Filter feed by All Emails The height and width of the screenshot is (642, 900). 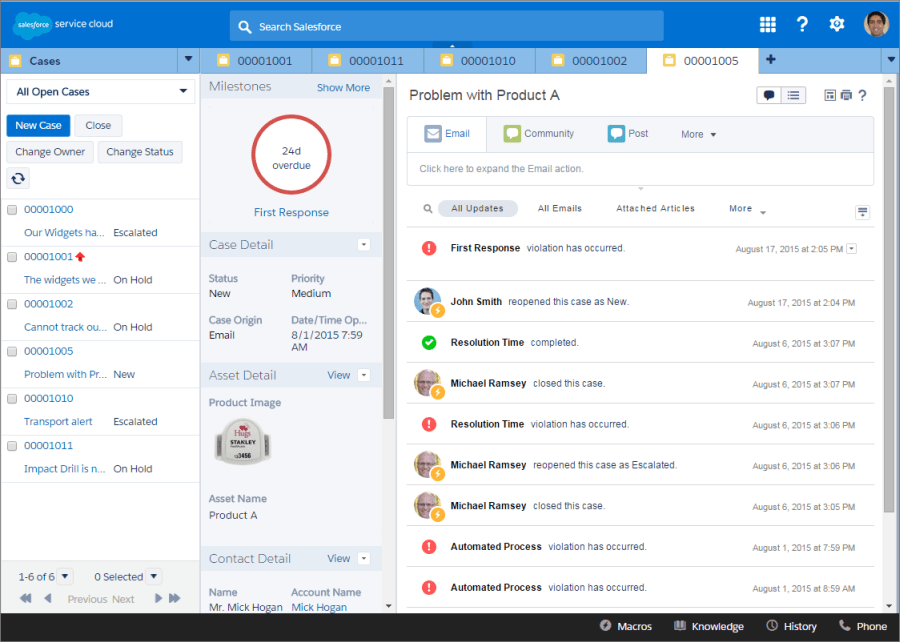pyautogui.click(x=560, y=209)
